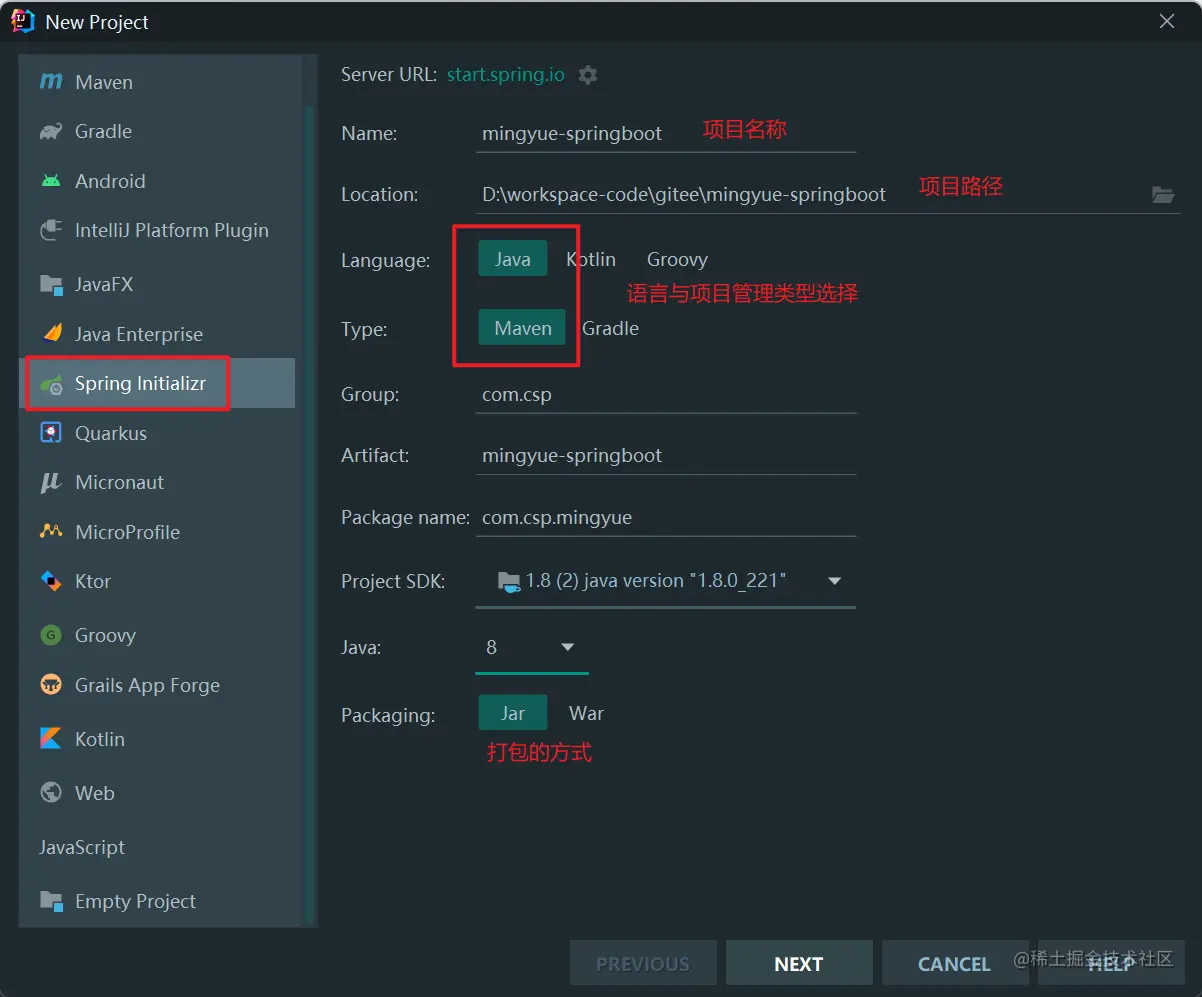Select Groovy as the language
Image resolution: width=1202 pixels, height=997 pixels.
(x=677, y=259)
